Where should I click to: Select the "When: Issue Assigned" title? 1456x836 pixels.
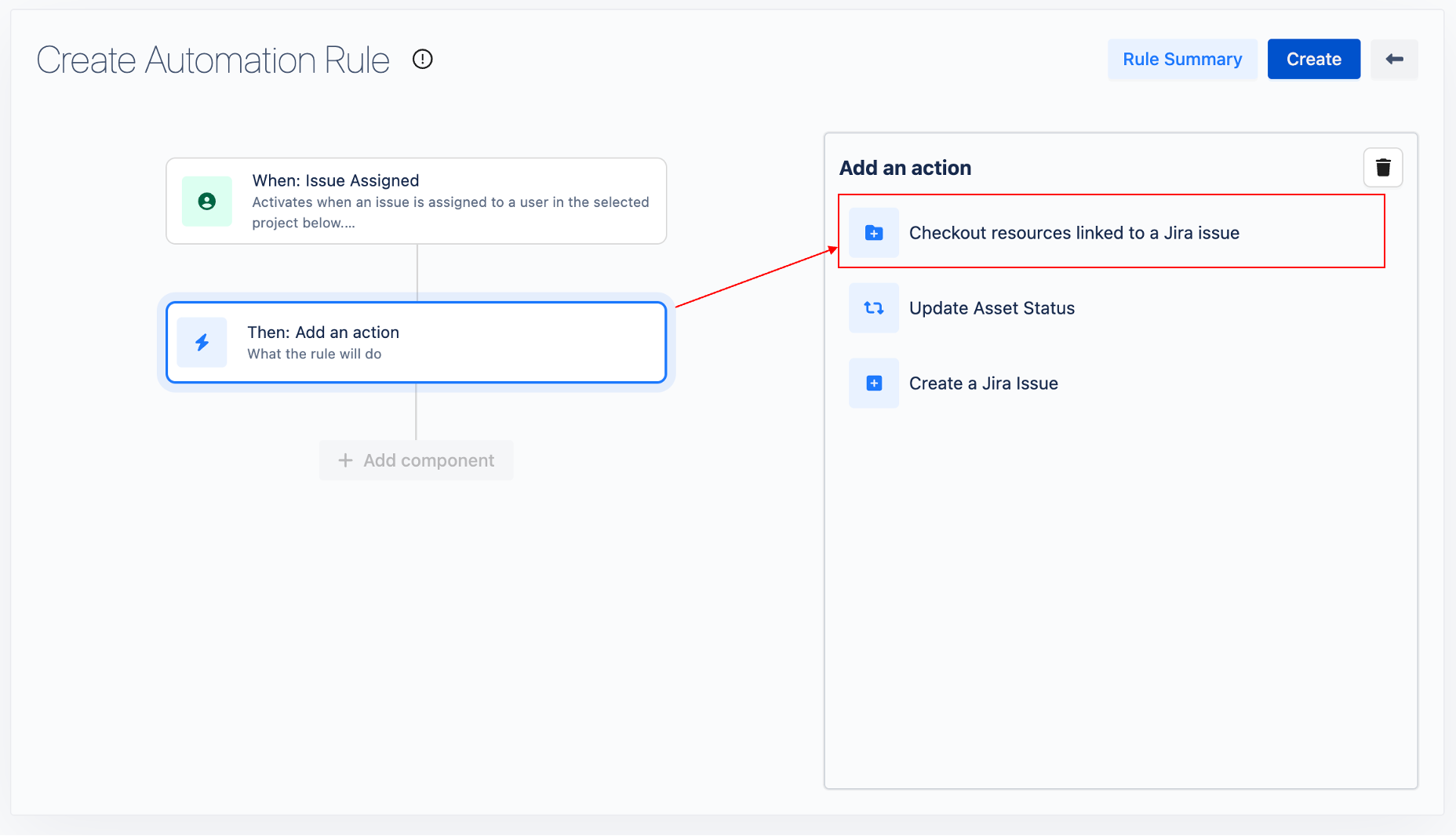(x=335, y=180)
